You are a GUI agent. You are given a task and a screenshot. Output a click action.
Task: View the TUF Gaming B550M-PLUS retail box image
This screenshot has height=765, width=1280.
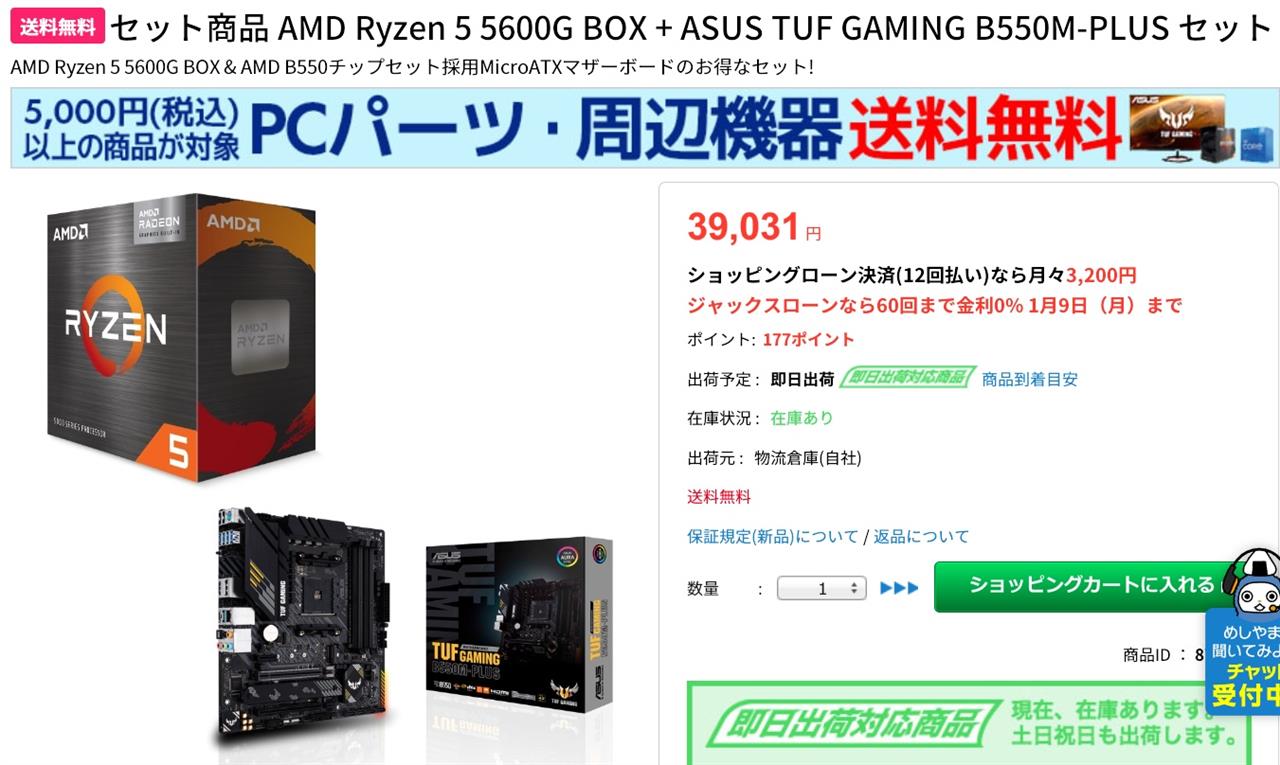519,629
